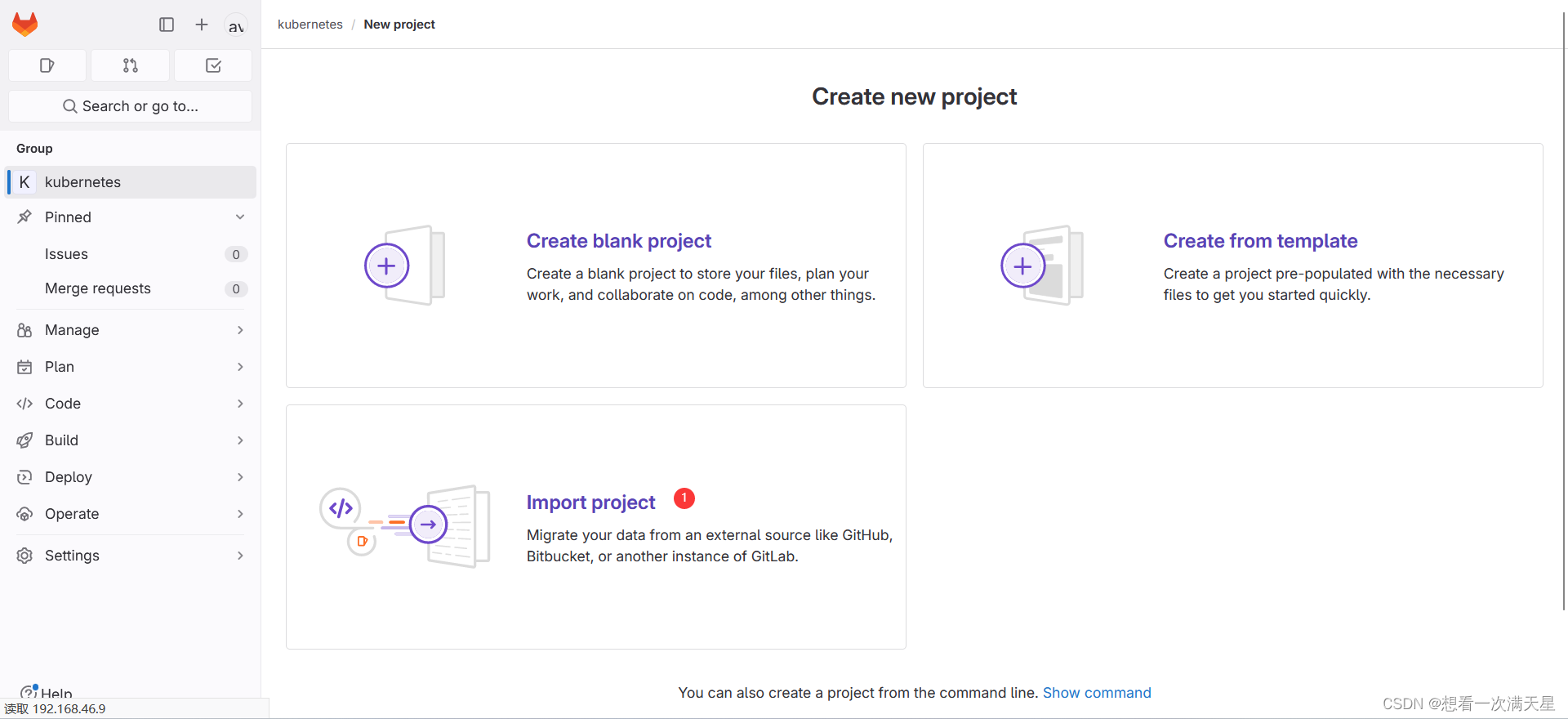Click the template plus illustration
This screenshot has width=1568, height=719.
pyautogui.click(x=1041, y=266)
